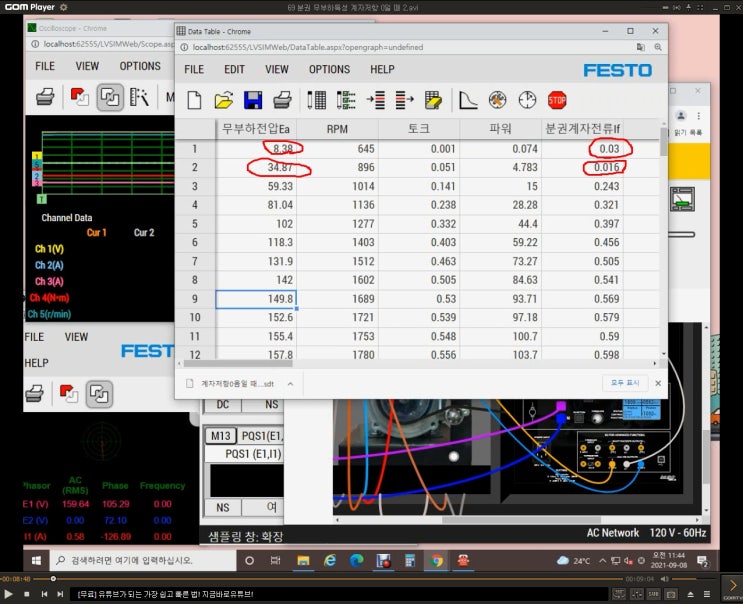Viewport: 743px width, 604px height.
Task: Click the insert row arrow icon
Action: coord(376,100)
